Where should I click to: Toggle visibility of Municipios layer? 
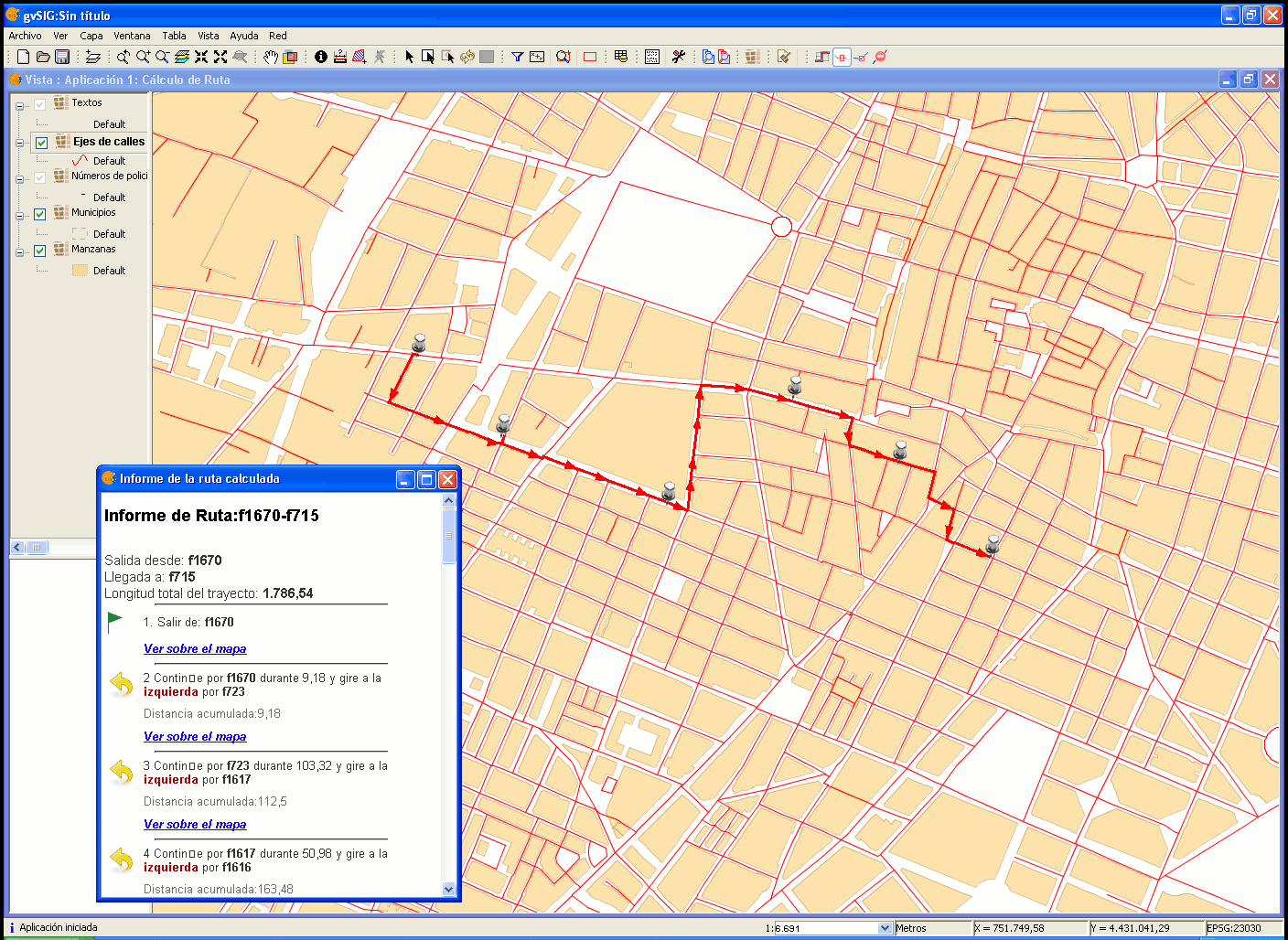(x=39, y=214)
